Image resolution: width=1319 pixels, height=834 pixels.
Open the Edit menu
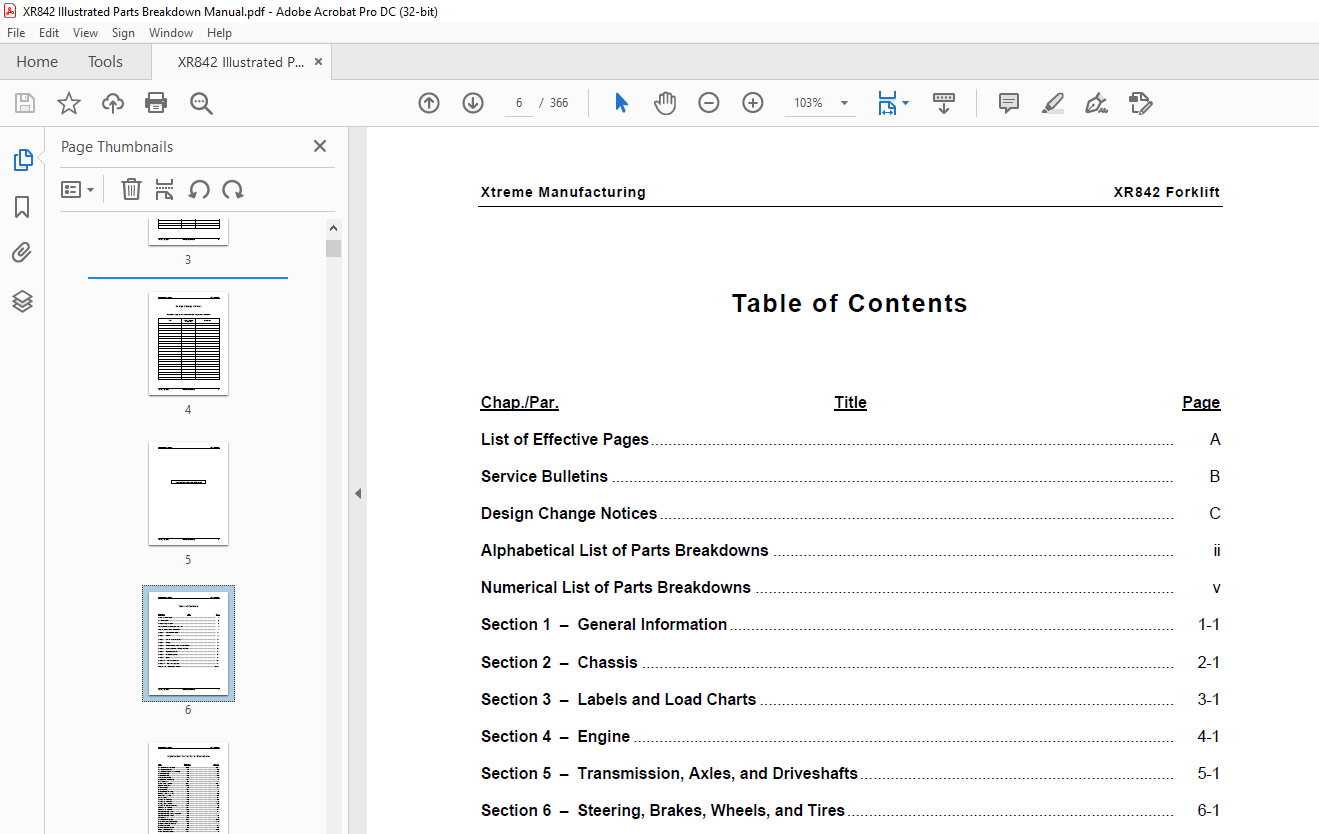coord(49,33)
